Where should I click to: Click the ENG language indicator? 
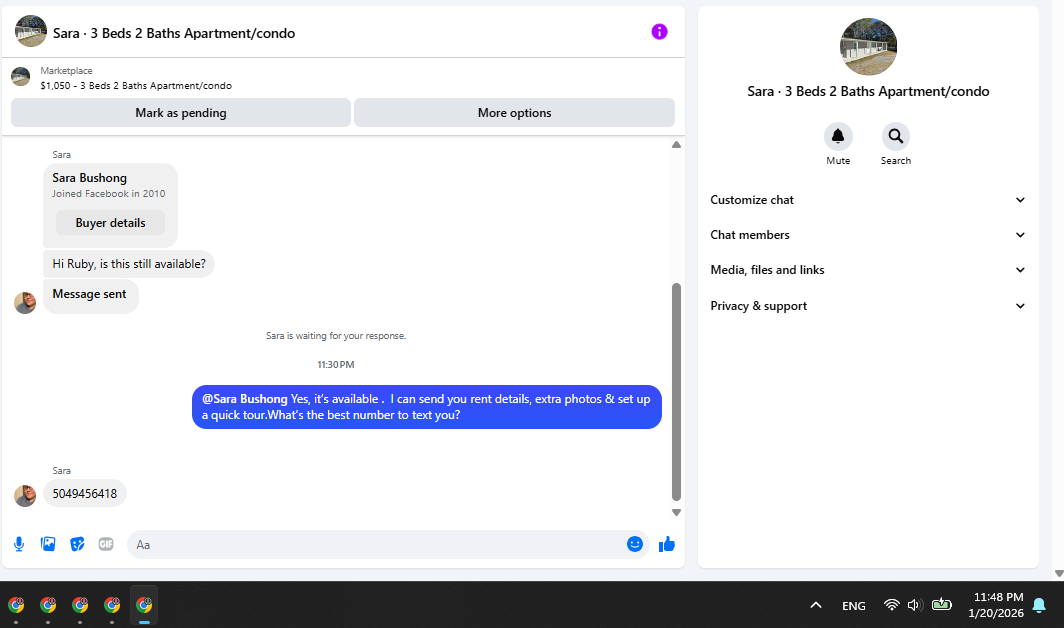[854, 606]
